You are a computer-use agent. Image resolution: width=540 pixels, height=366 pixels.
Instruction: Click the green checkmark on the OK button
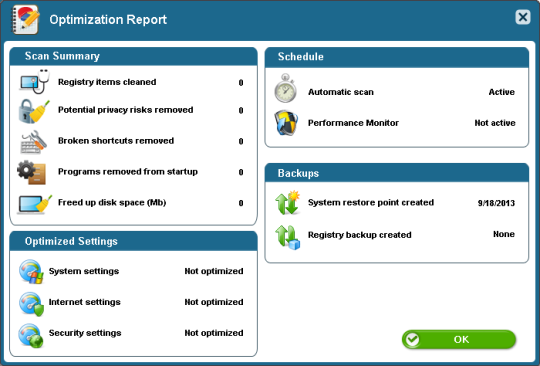pyautogui.click(x=412, y=339)
